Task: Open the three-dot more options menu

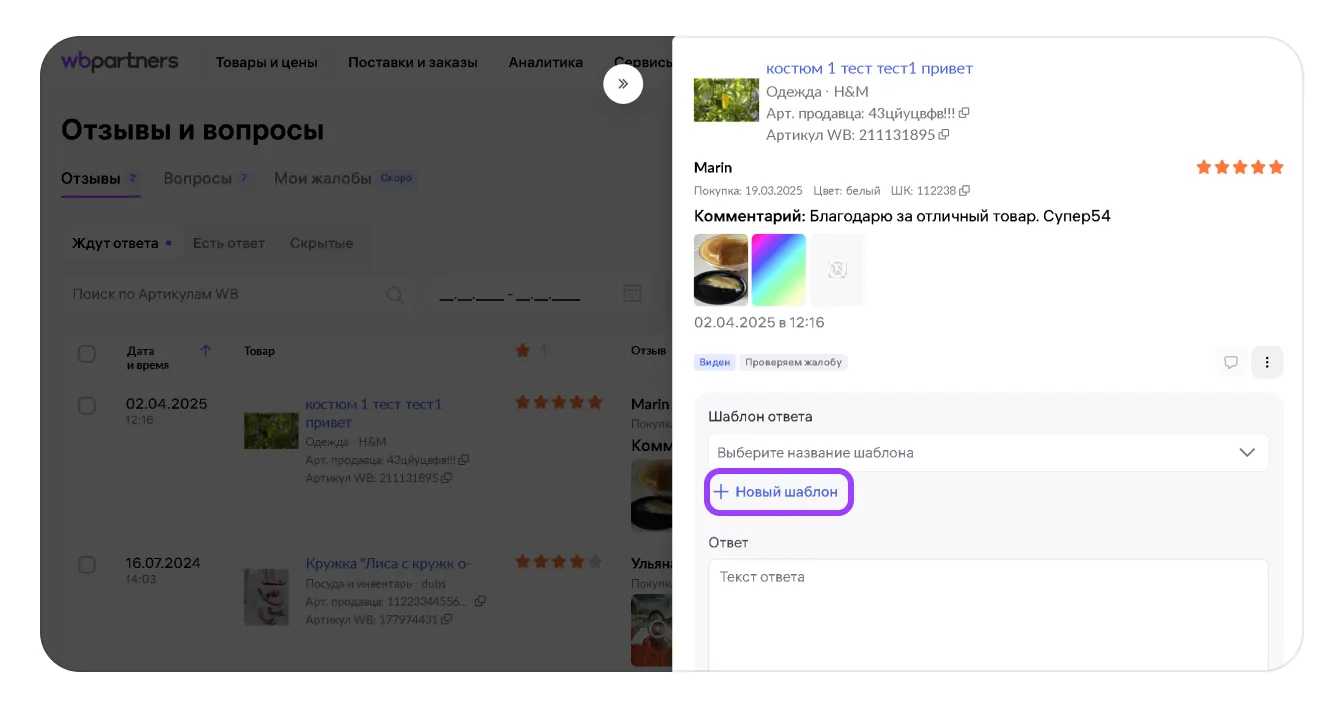Action: (x=1267, y=362)
